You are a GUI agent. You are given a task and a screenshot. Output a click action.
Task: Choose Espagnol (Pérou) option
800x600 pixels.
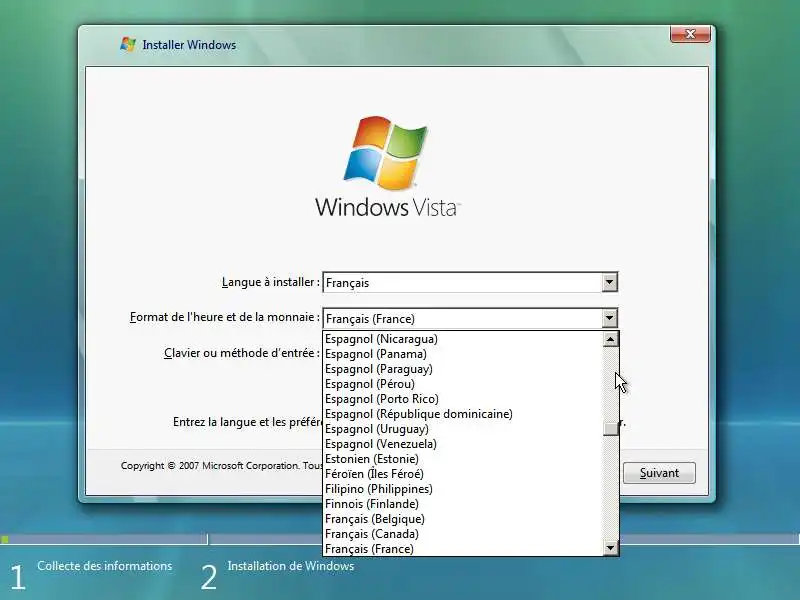463,384
